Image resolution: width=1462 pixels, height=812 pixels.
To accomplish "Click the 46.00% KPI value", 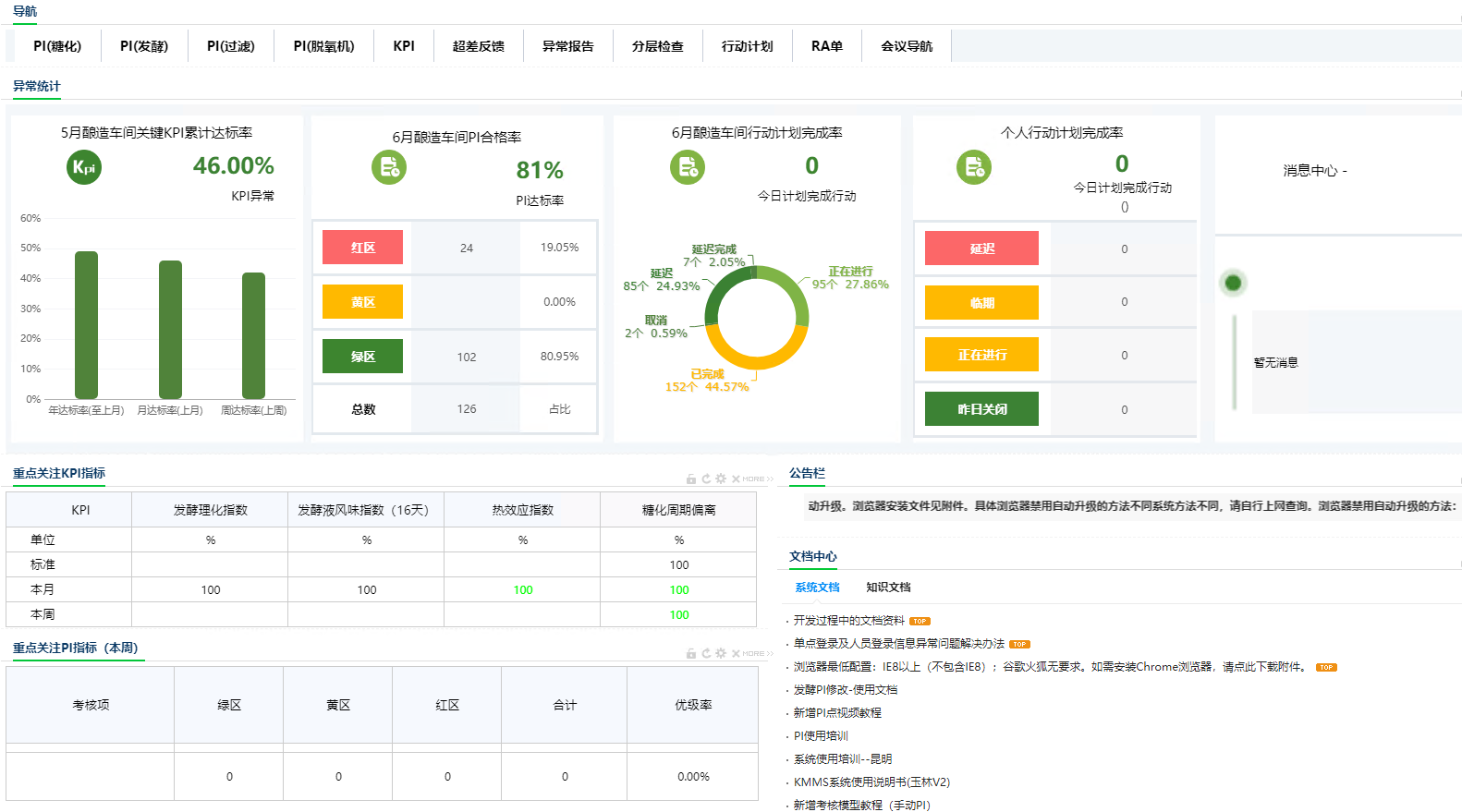I will [233, 166].
